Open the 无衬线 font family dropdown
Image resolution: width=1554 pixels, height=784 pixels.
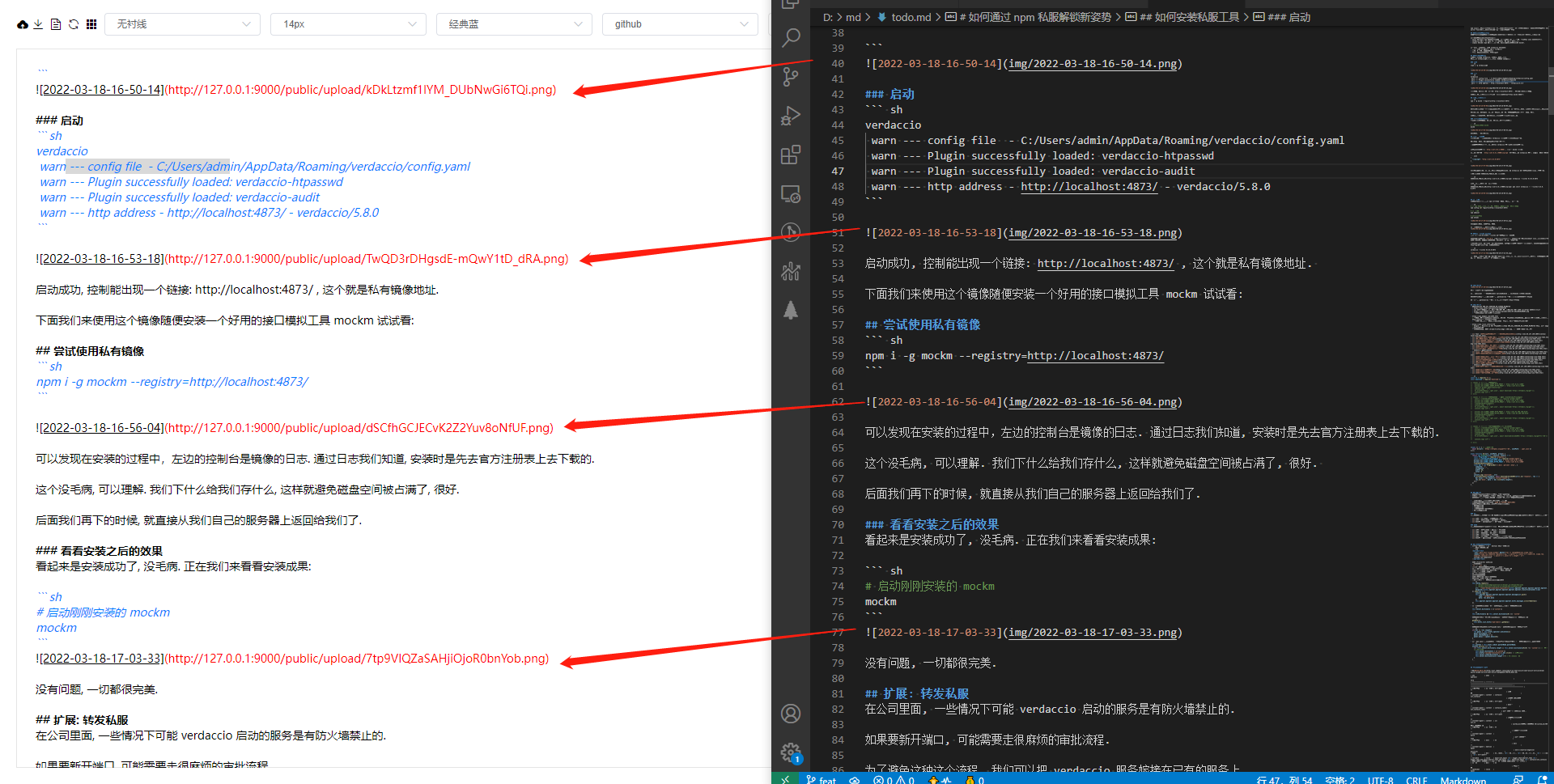182,24
